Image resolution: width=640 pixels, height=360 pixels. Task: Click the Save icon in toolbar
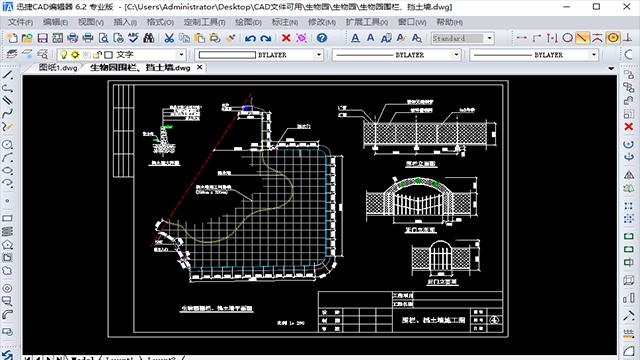pyautogui.click(x=42, y=38)
